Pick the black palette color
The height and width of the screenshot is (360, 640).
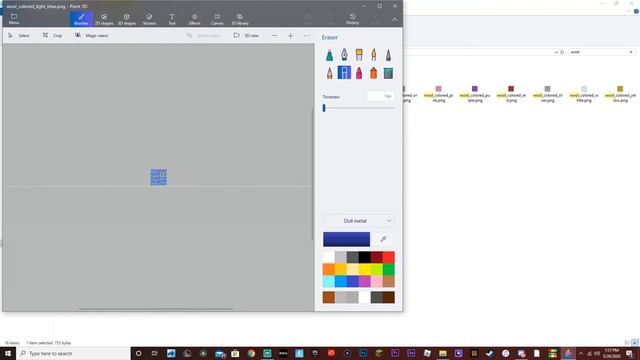coord(364,257)
